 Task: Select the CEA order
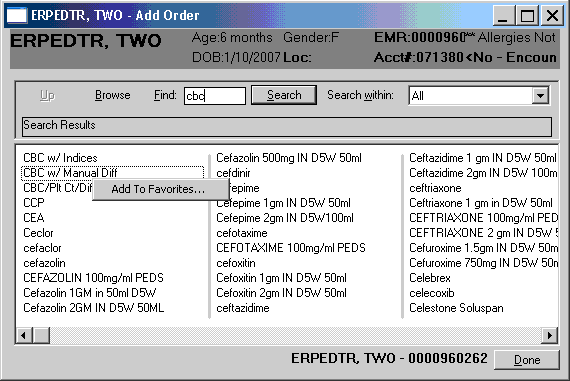(x=34, y=218)
